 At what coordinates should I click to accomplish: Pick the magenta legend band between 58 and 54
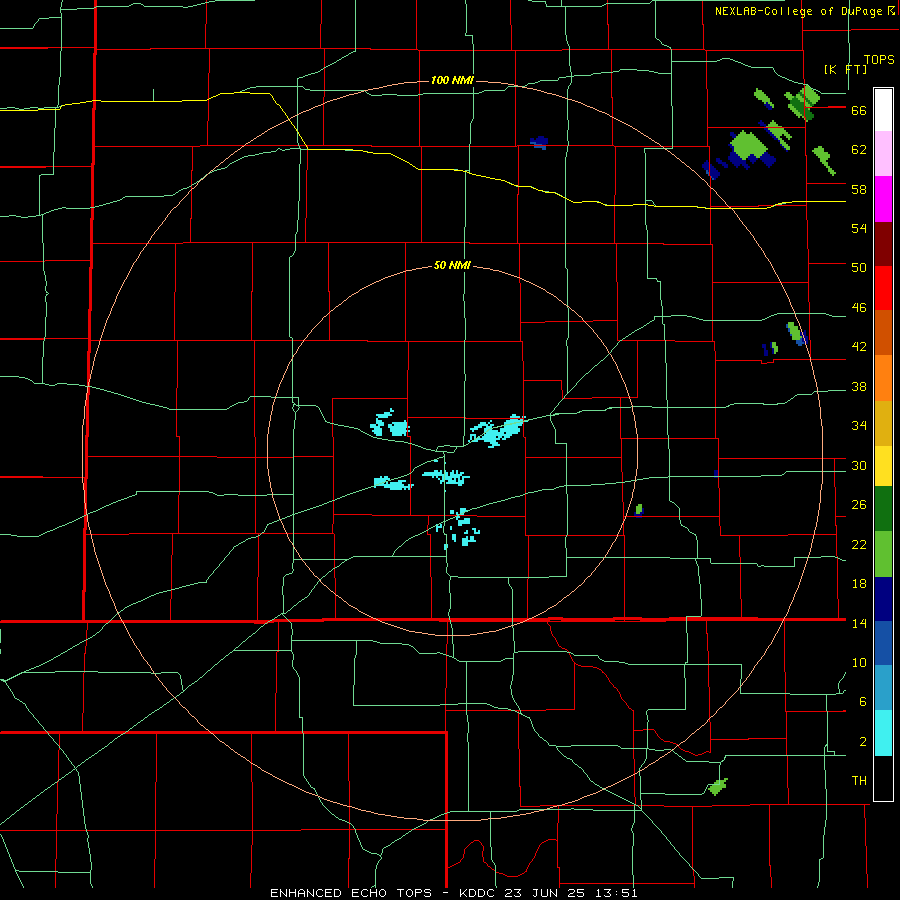(883, 199)
